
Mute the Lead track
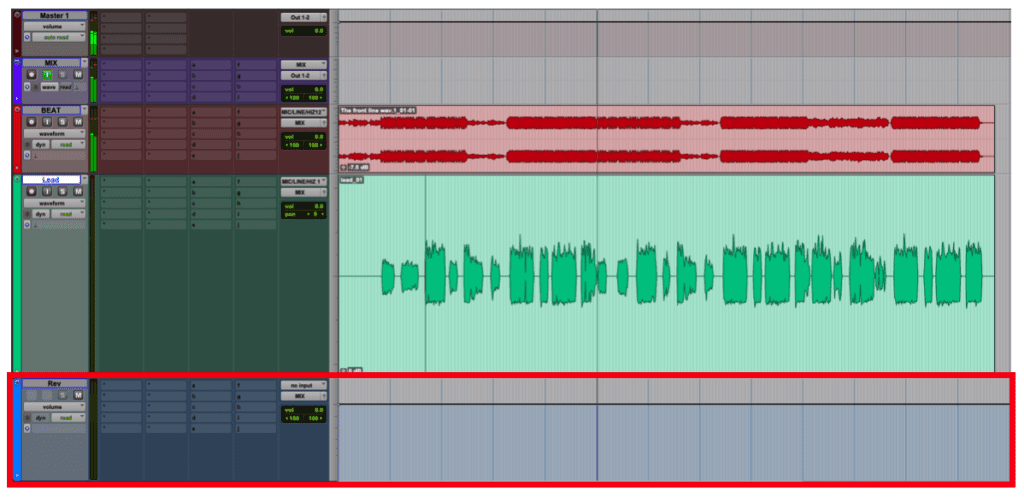(x=78, y=192)
